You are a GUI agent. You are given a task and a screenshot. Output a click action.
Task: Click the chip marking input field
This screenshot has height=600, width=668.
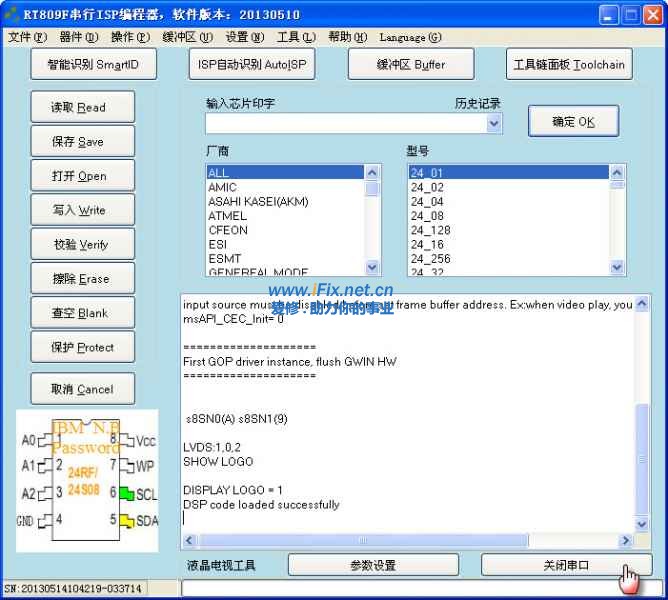pyautogui.click(x=345, y=124)
